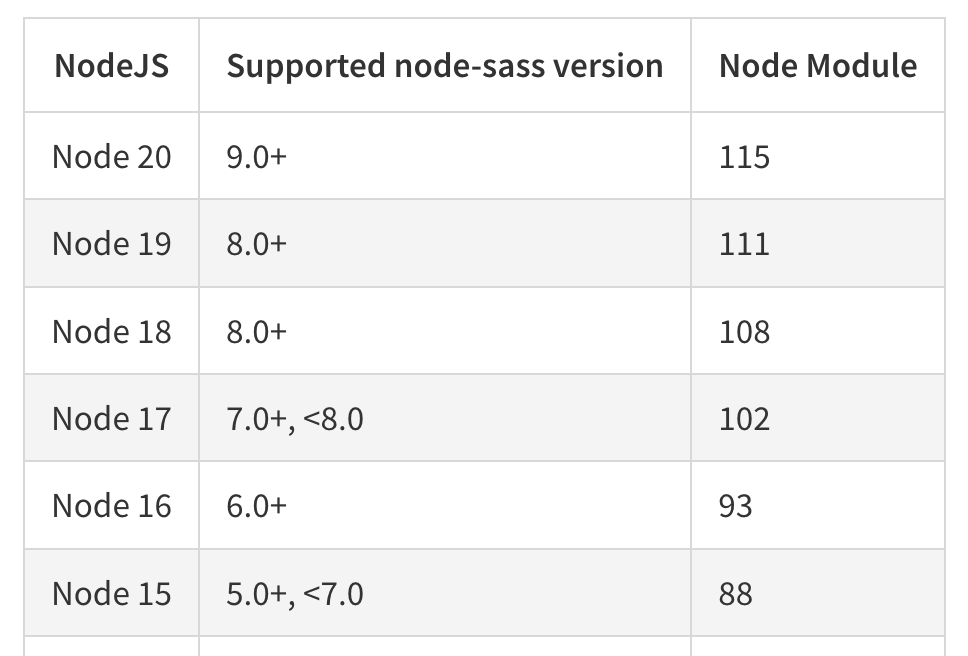
Task: Click the NodeJS column header
Action: click(x=112, y=65)
